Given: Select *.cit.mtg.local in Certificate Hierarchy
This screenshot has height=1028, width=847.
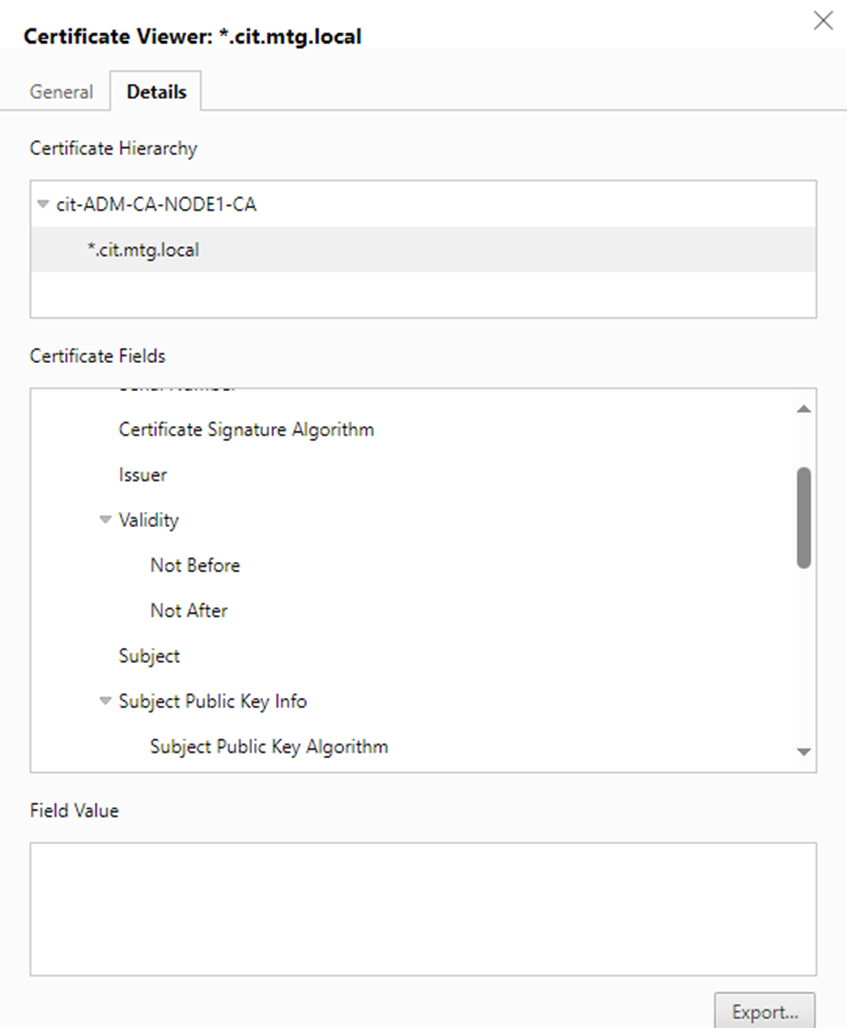Looking at the screenshot, I should [x=142, y=249].
